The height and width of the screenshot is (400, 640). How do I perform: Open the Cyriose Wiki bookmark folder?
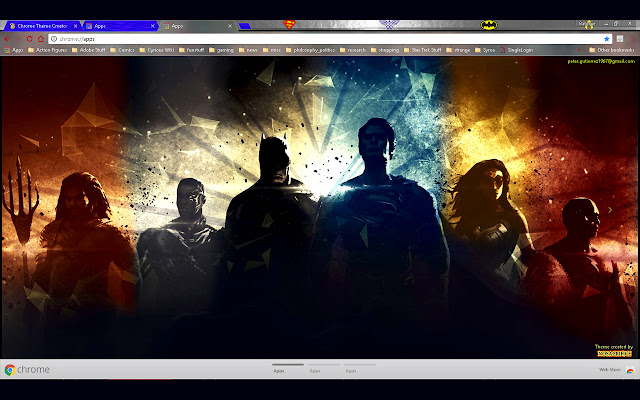157,50
